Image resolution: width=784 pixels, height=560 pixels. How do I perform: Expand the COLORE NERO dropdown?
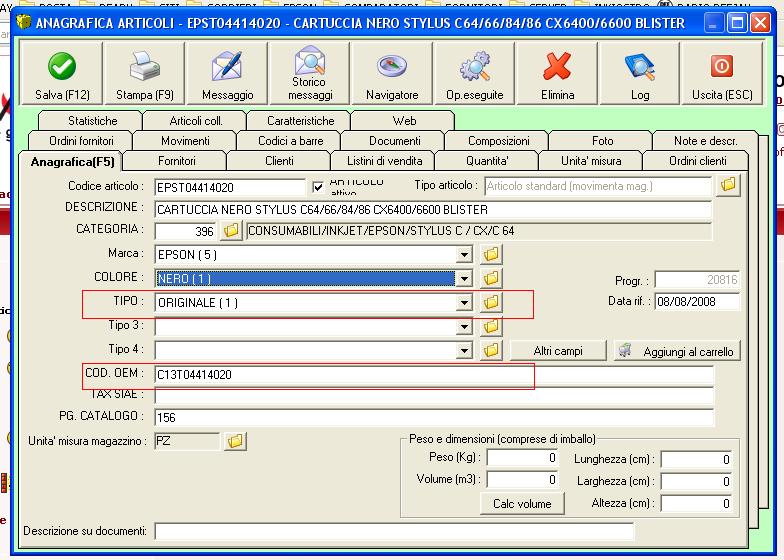click(464, 278)
